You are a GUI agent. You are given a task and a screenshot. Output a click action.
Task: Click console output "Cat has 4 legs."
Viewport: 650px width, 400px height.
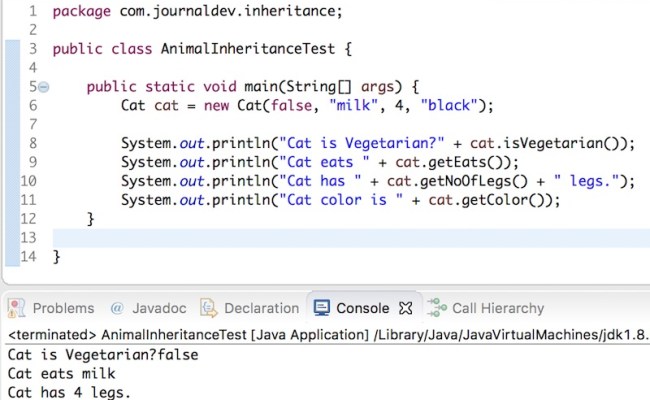click(69, 392)
